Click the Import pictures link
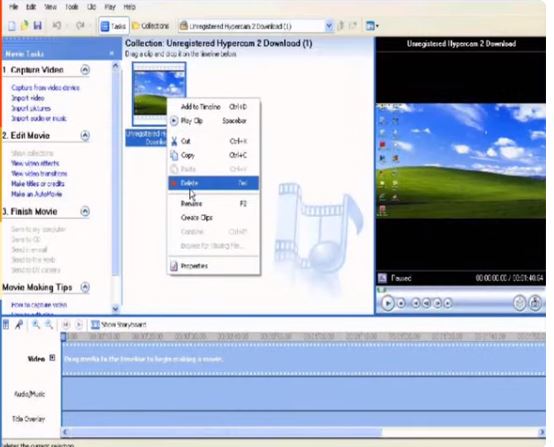Screen dimensions: 554x447 (x=31, y=108)
